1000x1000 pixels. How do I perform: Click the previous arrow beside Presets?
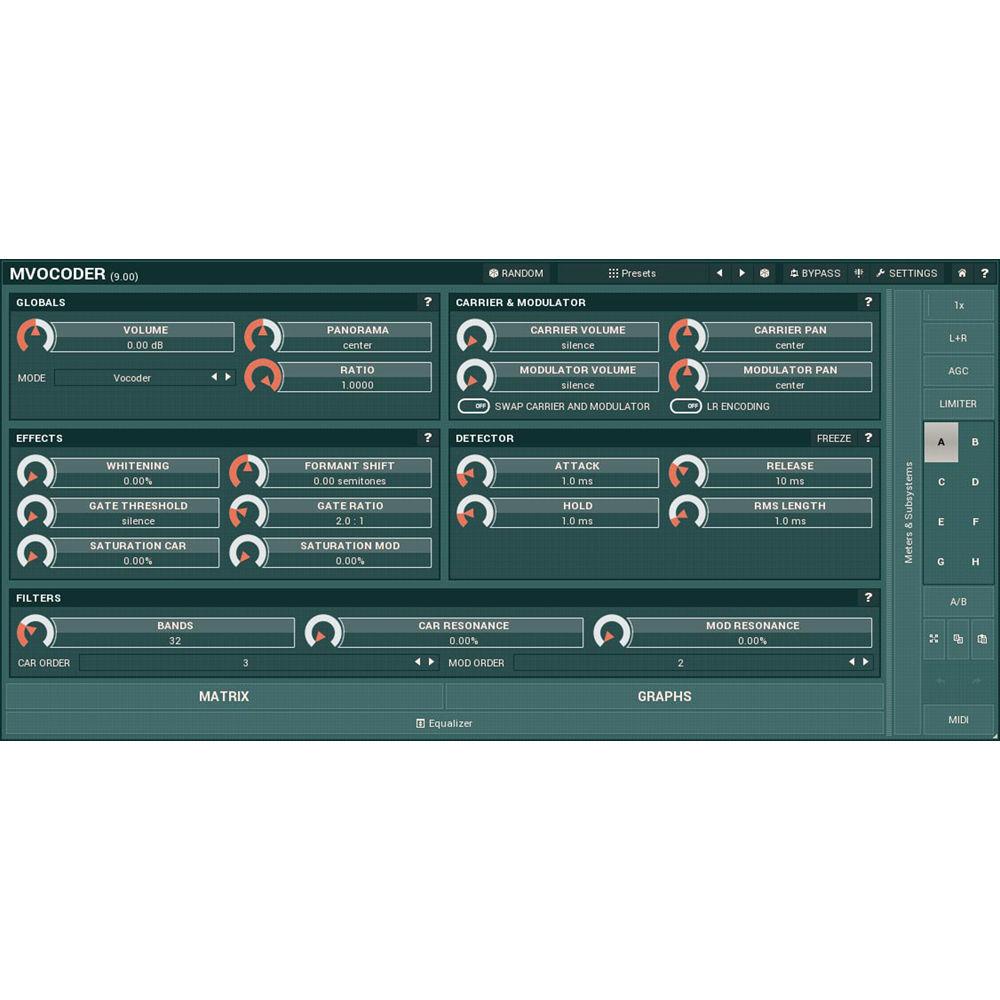[x=719, y=273]
